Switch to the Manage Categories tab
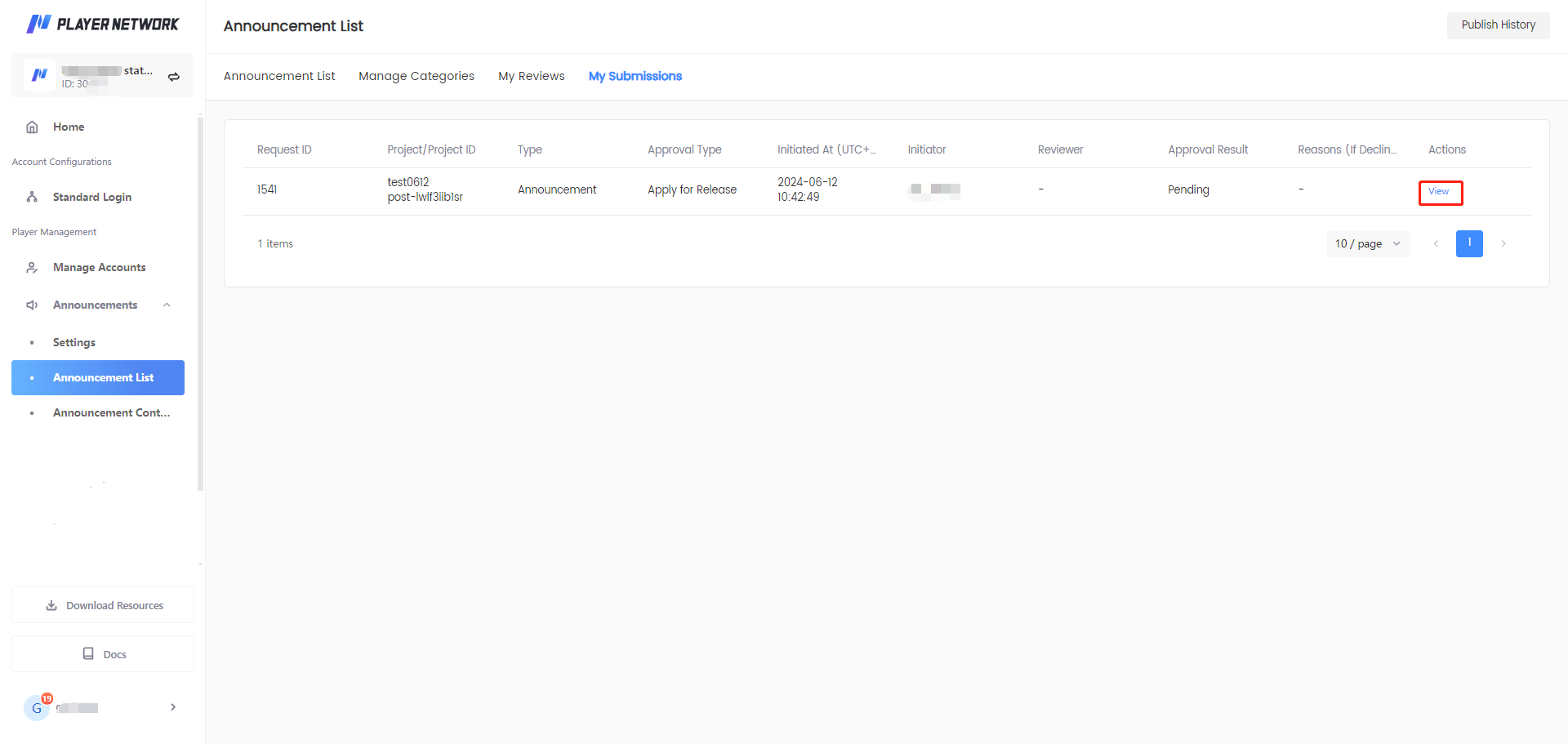This screenshot has width=1568, height=744. point(416,76)
